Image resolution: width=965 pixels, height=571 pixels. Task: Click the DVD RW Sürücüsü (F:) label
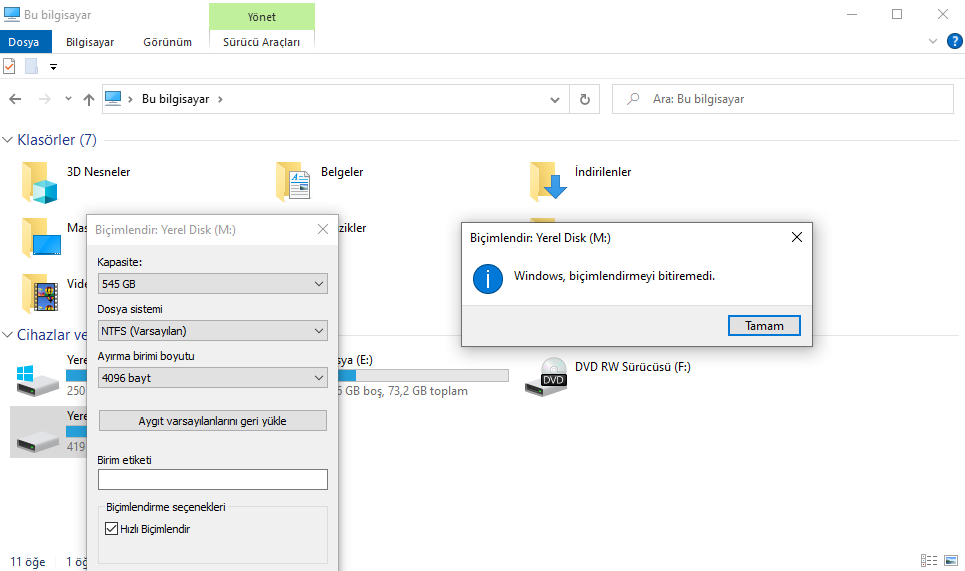click(x=633, y=367)
